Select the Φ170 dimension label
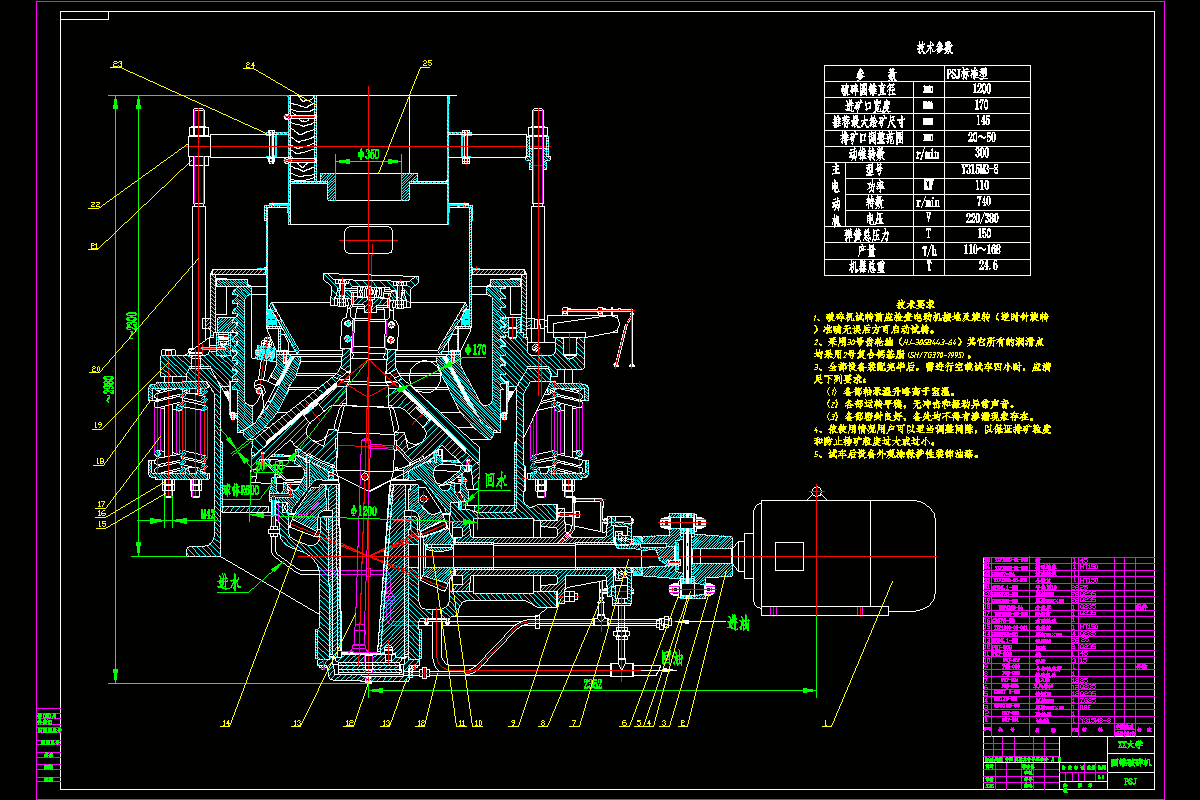 tap(475, 349)
